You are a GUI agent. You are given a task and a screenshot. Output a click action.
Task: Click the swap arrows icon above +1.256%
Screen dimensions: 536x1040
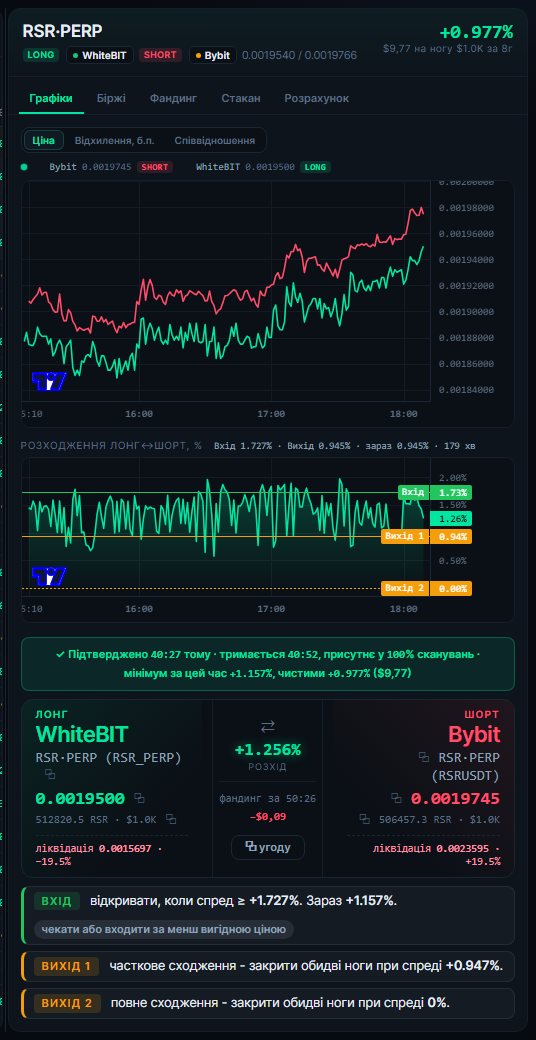point(267,727)
